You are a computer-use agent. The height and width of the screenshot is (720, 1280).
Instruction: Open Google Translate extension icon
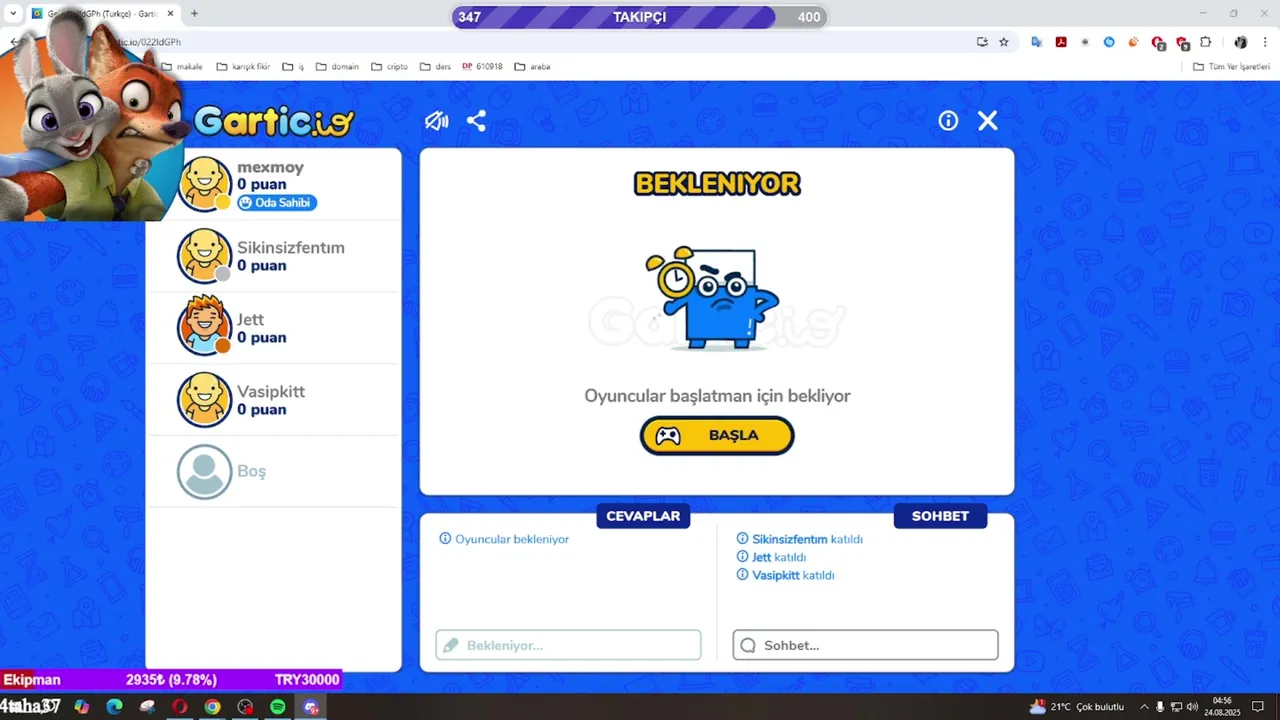(1037, 42)
